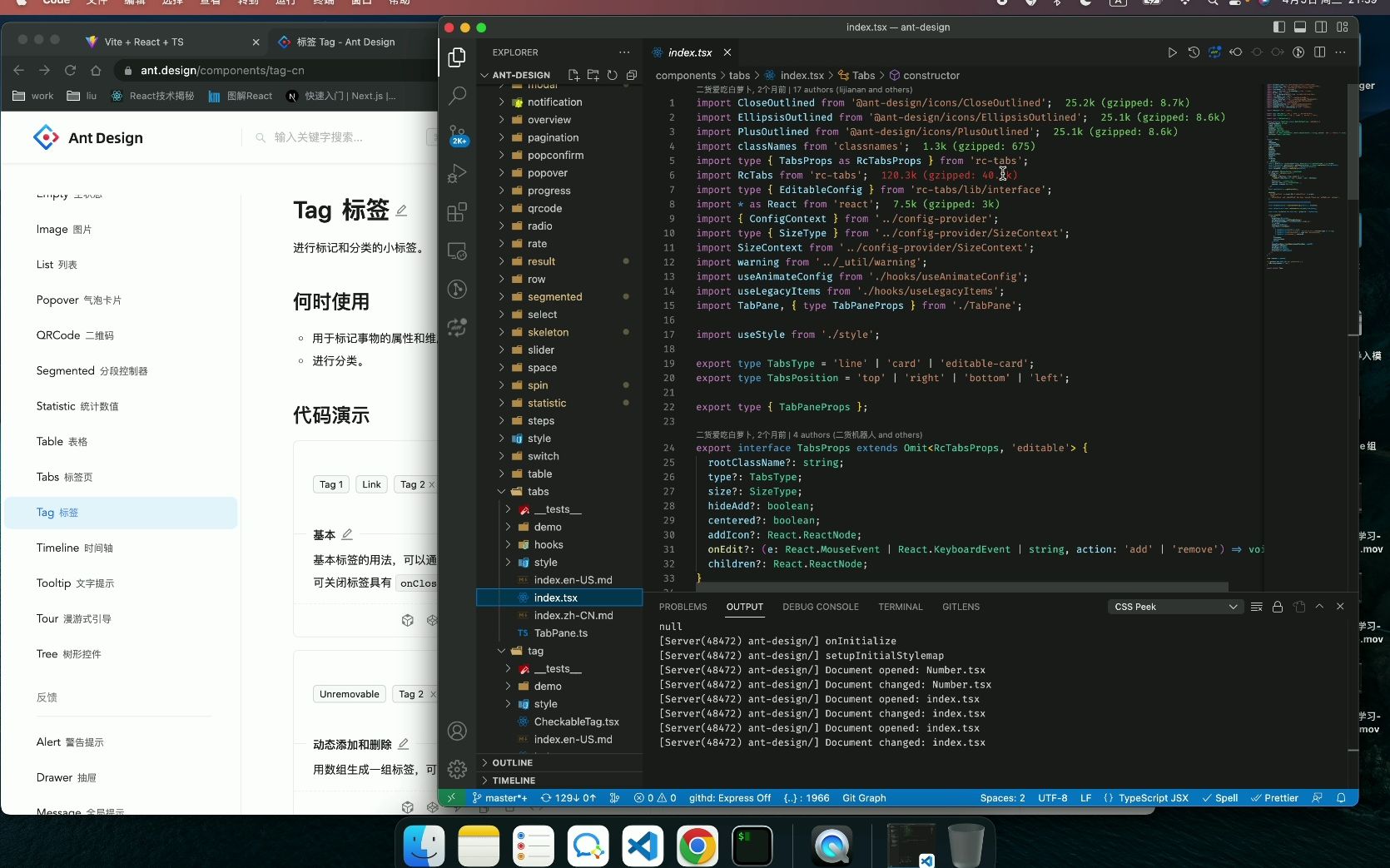1390x868 pixels.
Task: Go to Chrome home page button
Action: [x=96, y=70]
